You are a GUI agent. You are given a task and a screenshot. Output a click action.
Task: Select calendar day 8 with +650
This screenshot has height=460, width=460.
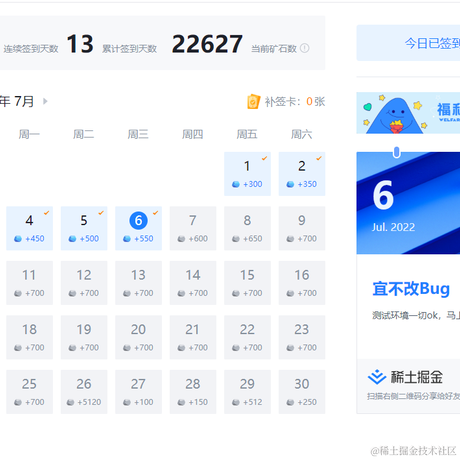(x=247, y=228)
